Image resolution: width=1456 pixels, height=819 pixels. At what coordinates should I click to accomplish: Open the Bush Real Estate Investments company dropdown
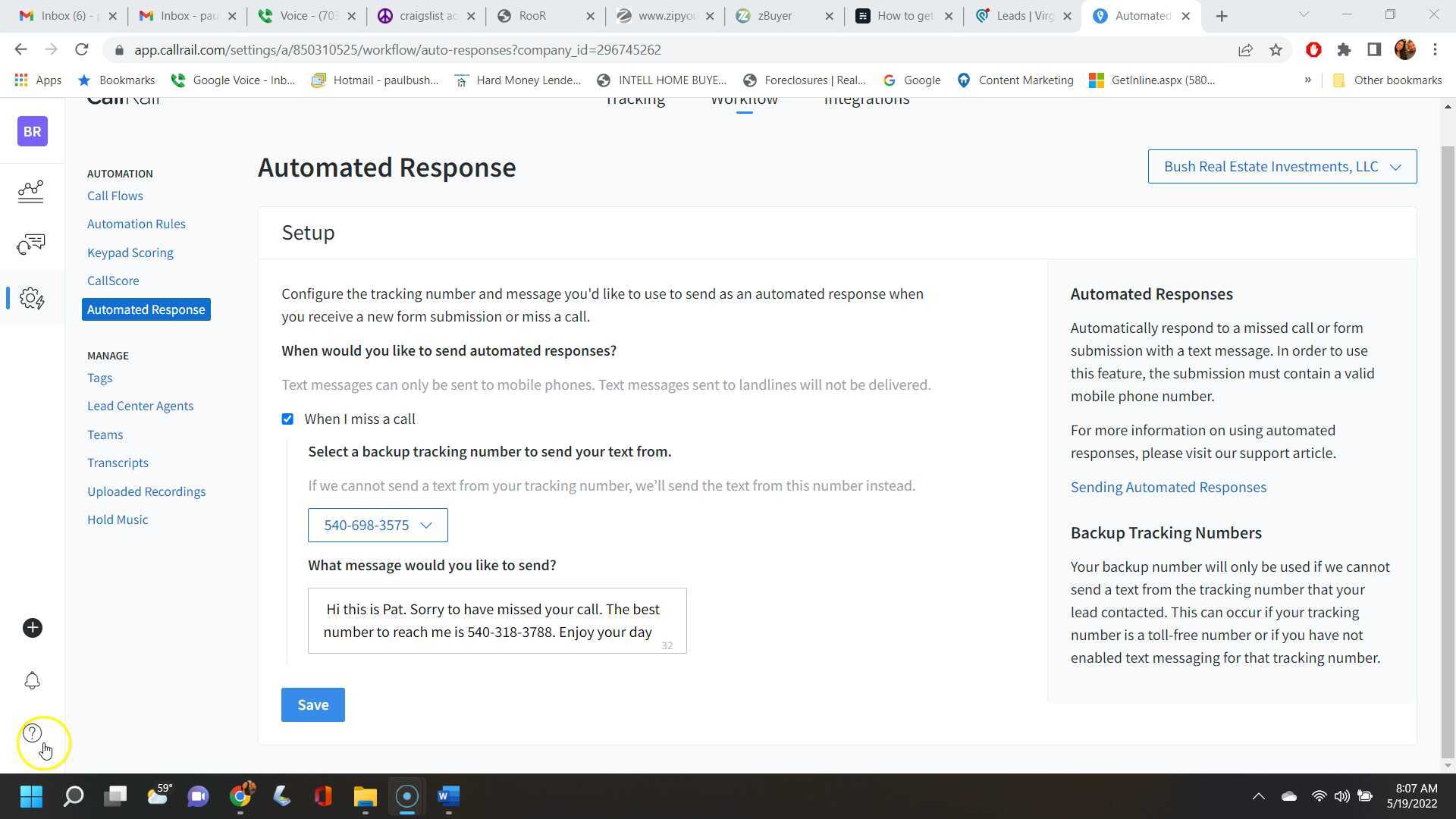[x=1282, y=166]
